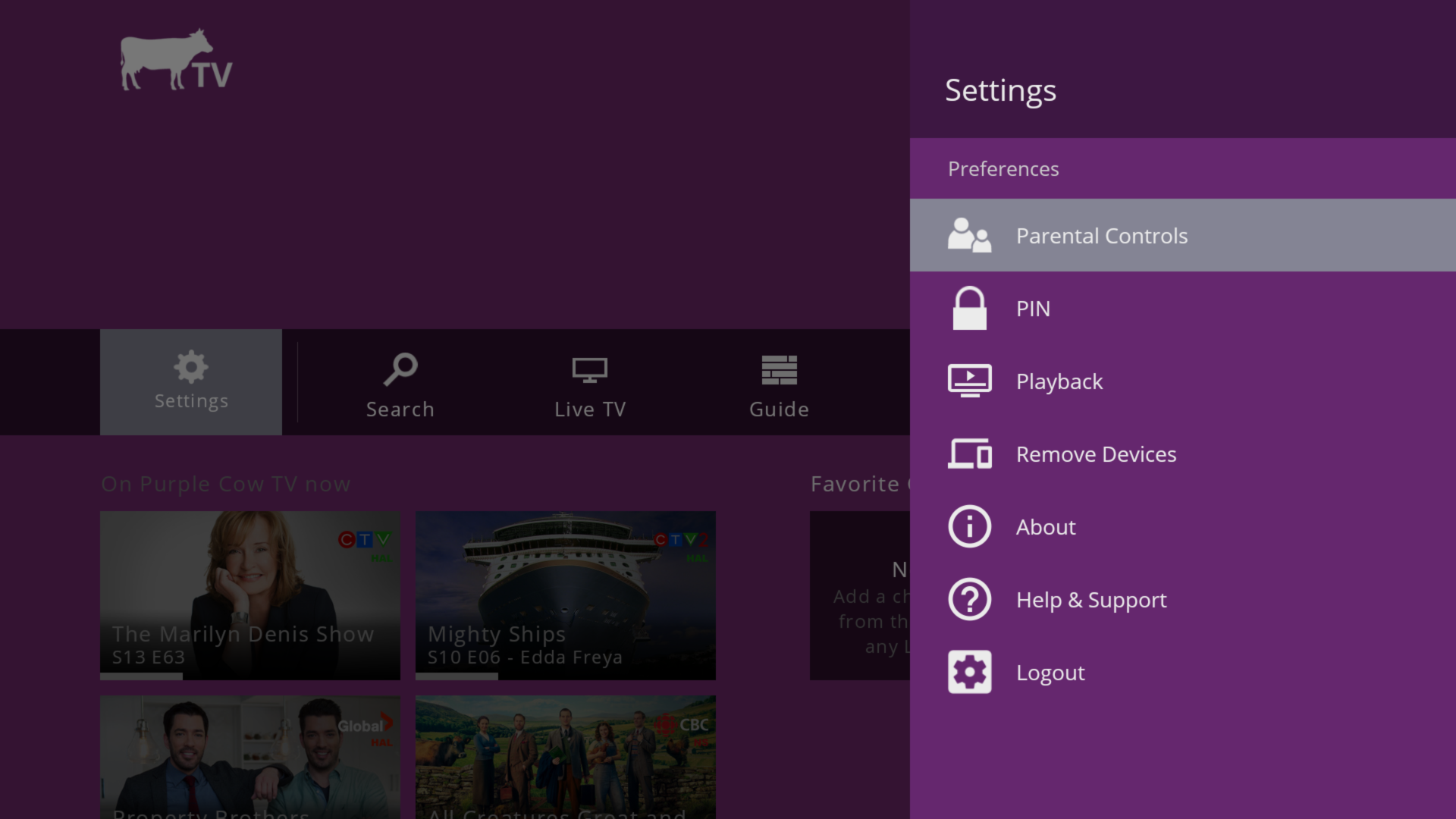
Task: Click the Live TV monitor icon
Action: (589, 370)
